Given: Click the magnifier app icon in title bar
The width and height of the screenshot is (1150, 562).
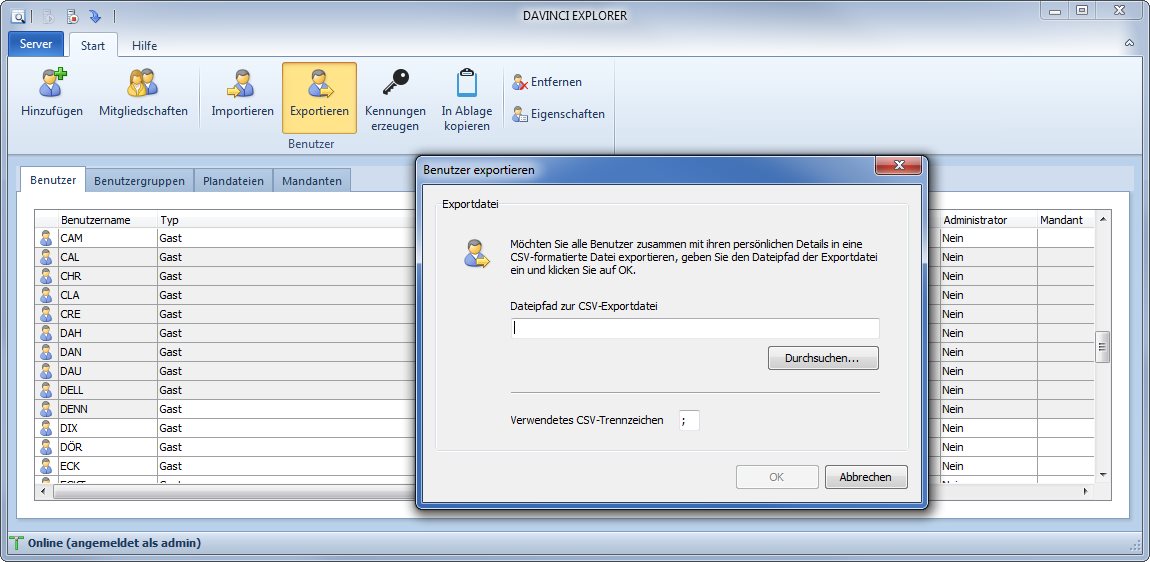Looking at the screenshot, I should pos(18,16).
